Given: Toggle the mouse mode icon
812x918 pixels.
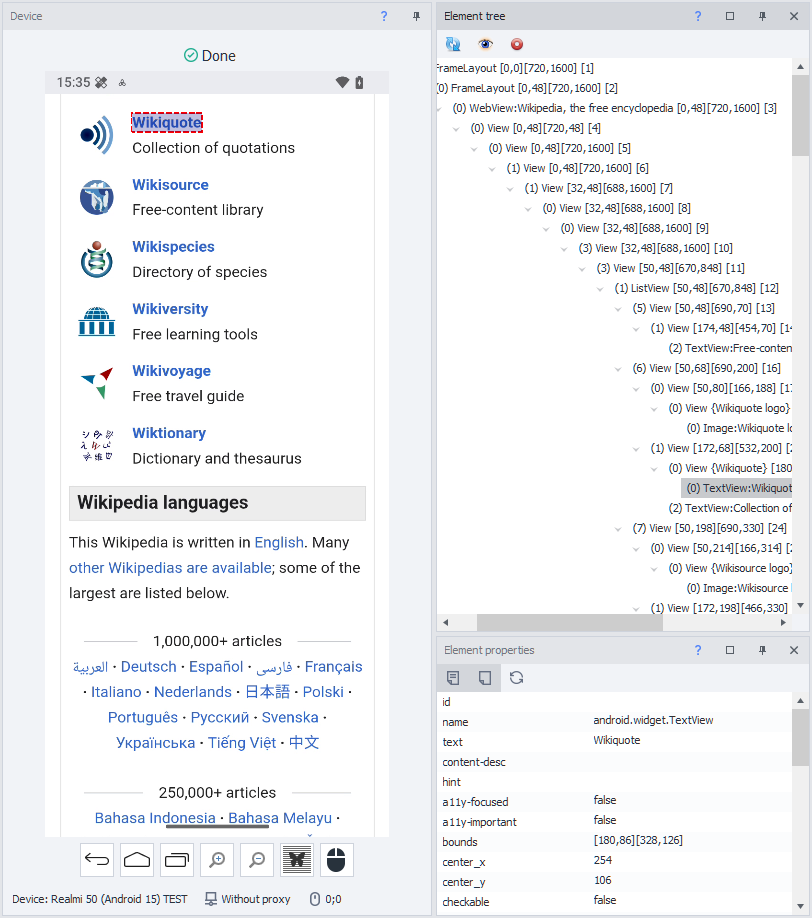Looking at the screenshot, I should coord(337,859).
